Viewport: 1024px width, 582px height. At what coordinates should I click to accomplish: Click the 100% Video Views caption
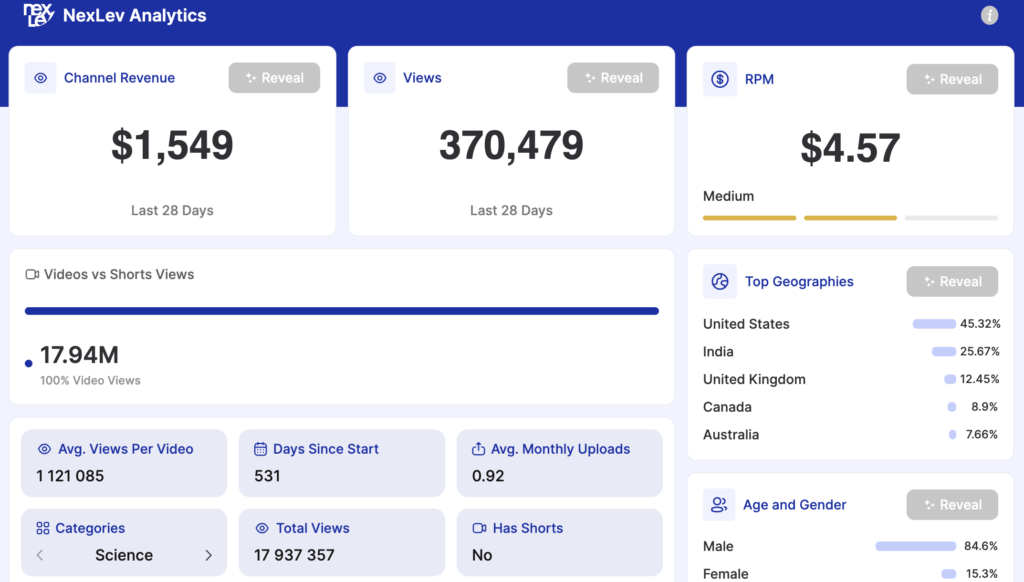[x=90, y=380]
